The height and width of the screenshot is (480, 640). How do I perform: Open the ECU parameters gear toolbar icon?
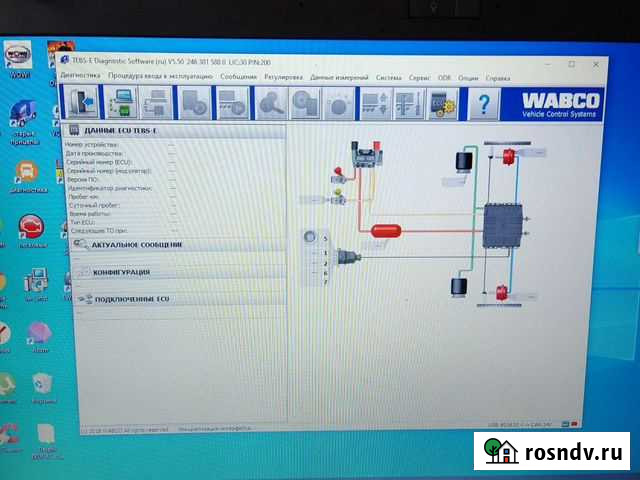(x=442, y=104)
